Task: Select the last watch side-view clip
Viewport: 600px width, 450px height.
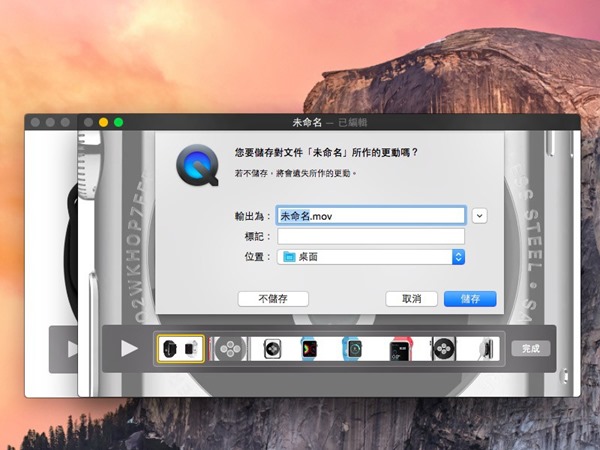Action: [x=485, y=348]
